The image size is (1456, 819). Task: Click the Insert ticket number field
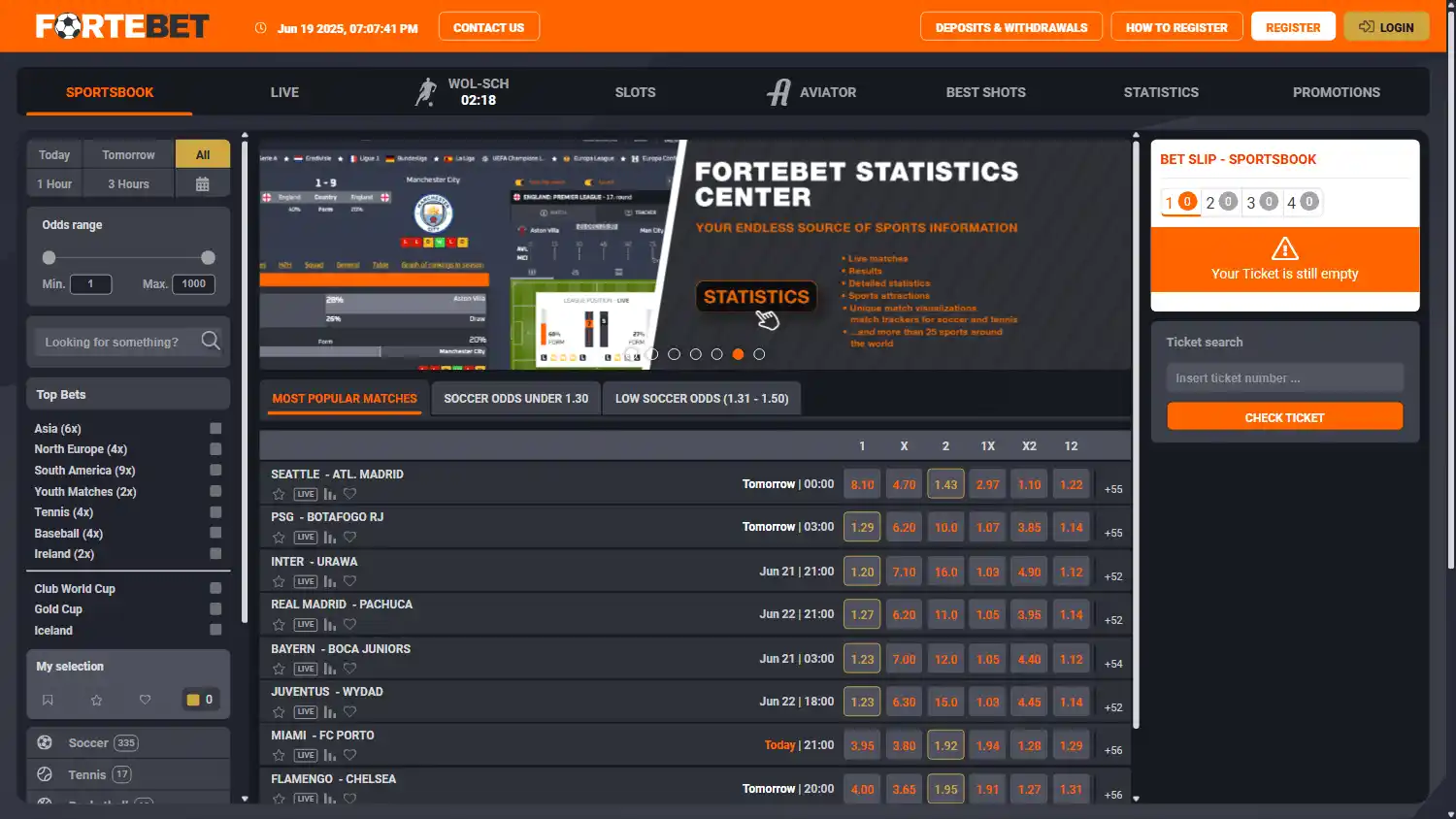[1284, 377]
